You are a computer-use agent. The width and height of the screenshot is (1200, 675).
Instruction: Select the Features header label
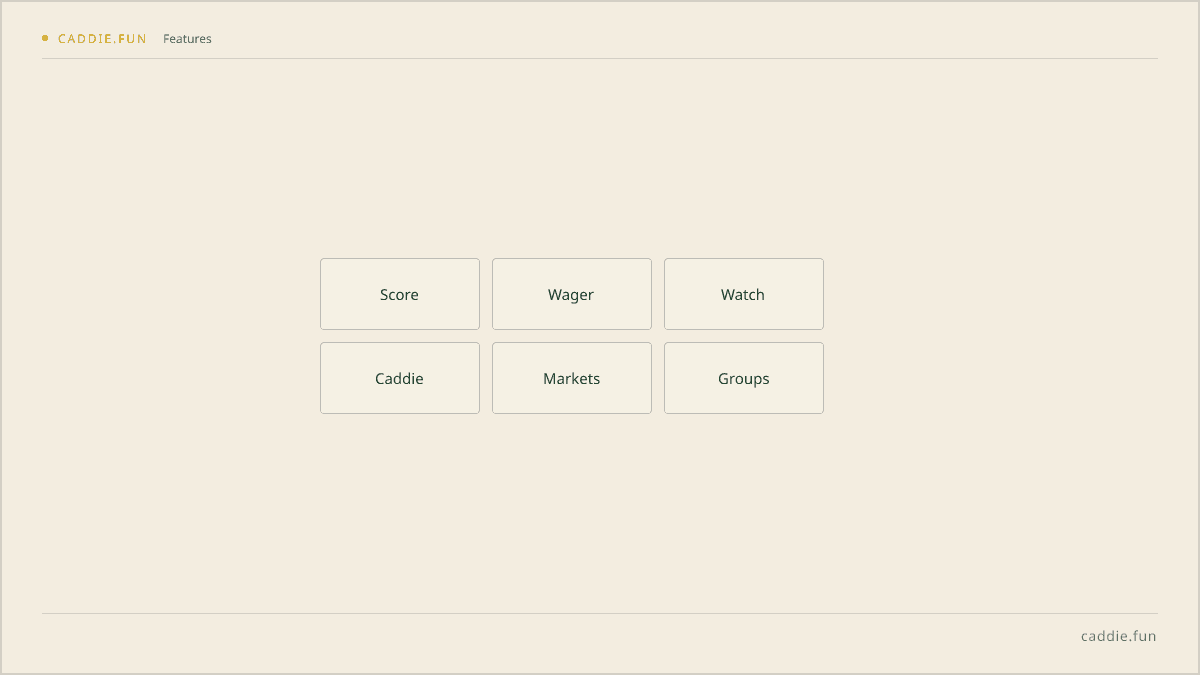187,39
